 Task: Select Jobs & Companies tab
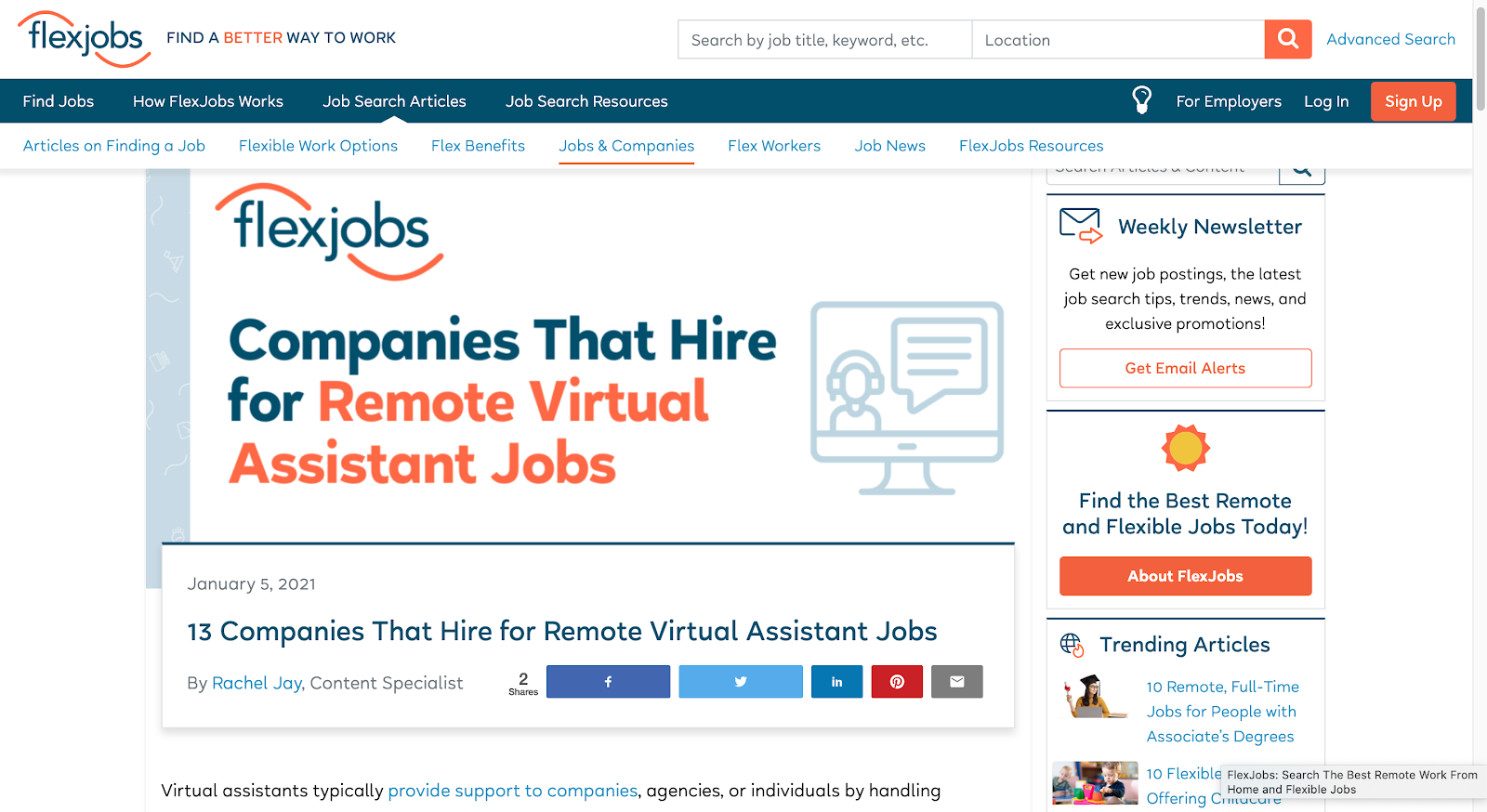(x=626, y=146)
